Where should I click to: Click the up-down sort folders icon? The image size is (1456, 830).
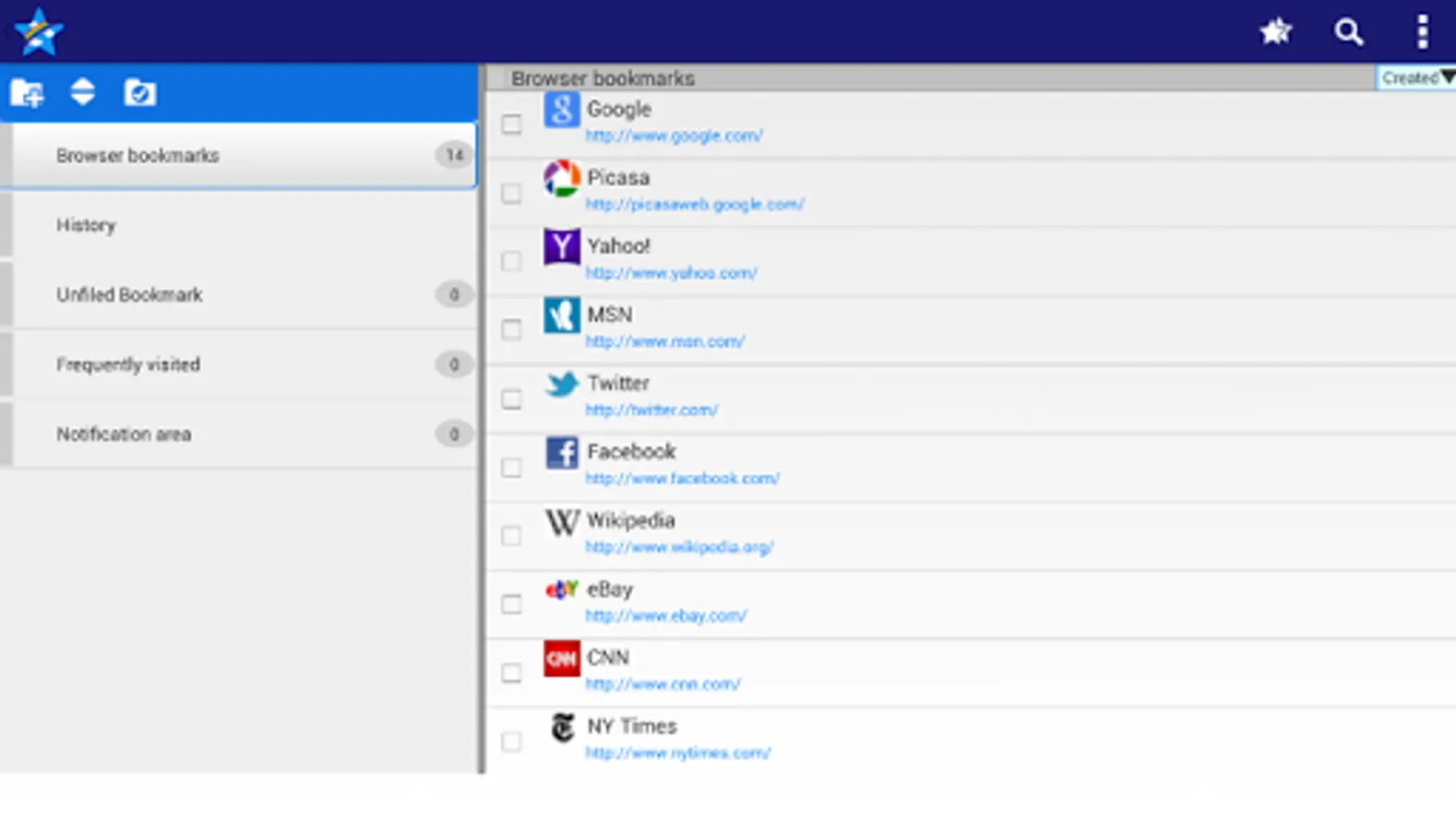pos(83,91)
